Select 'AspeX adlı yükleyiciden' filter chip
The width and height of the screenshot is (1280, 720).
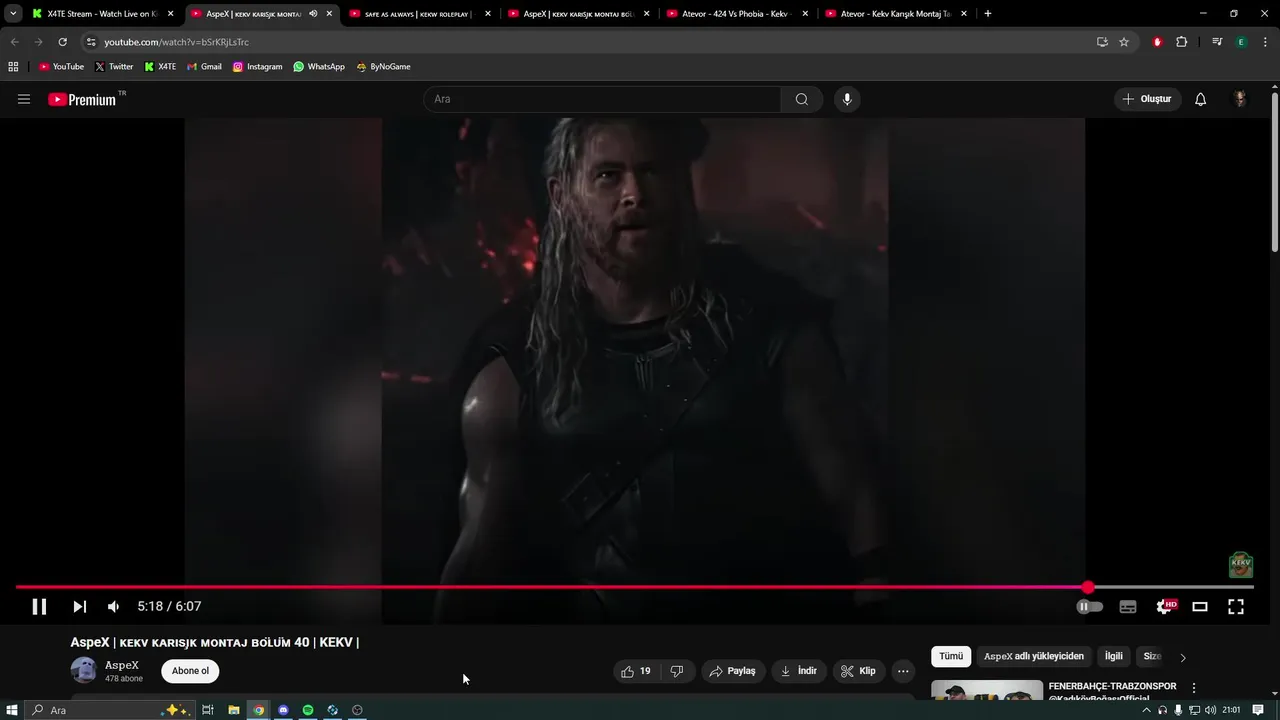[1034, 656]
